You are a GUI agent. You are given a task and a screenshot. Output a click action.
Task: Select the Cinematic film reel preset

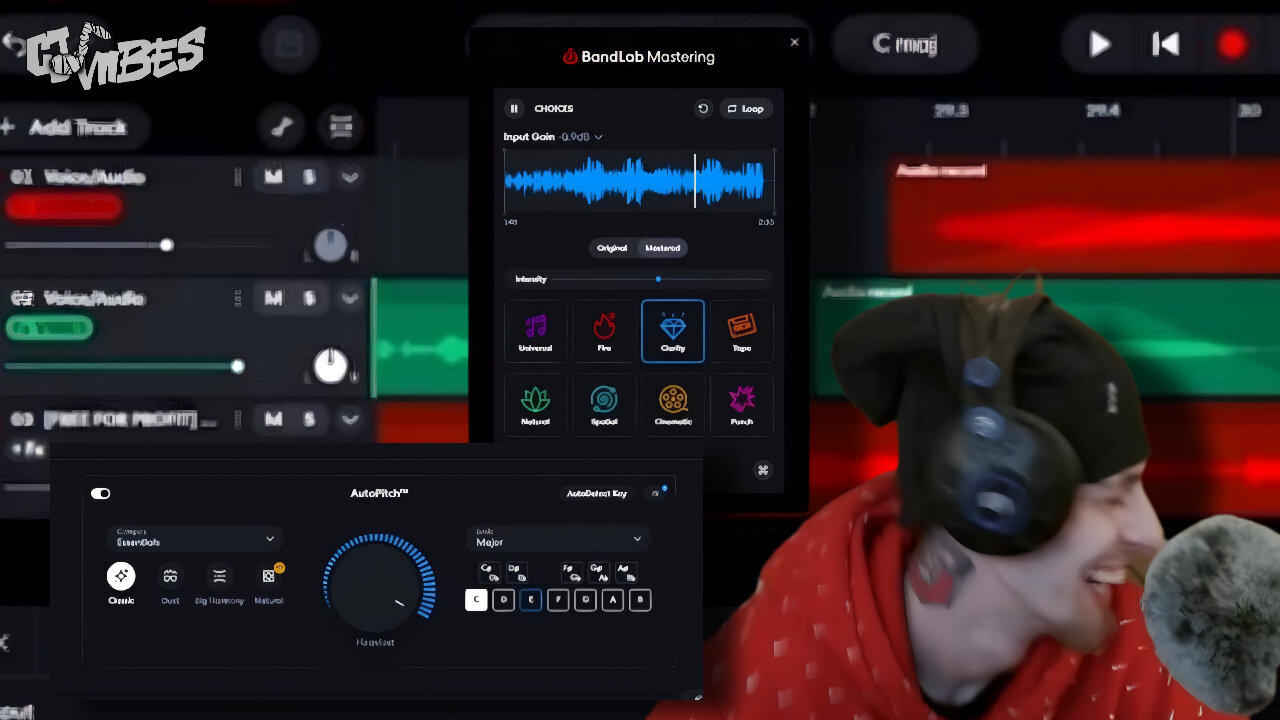pyautogui.click(x=673, y=404)
